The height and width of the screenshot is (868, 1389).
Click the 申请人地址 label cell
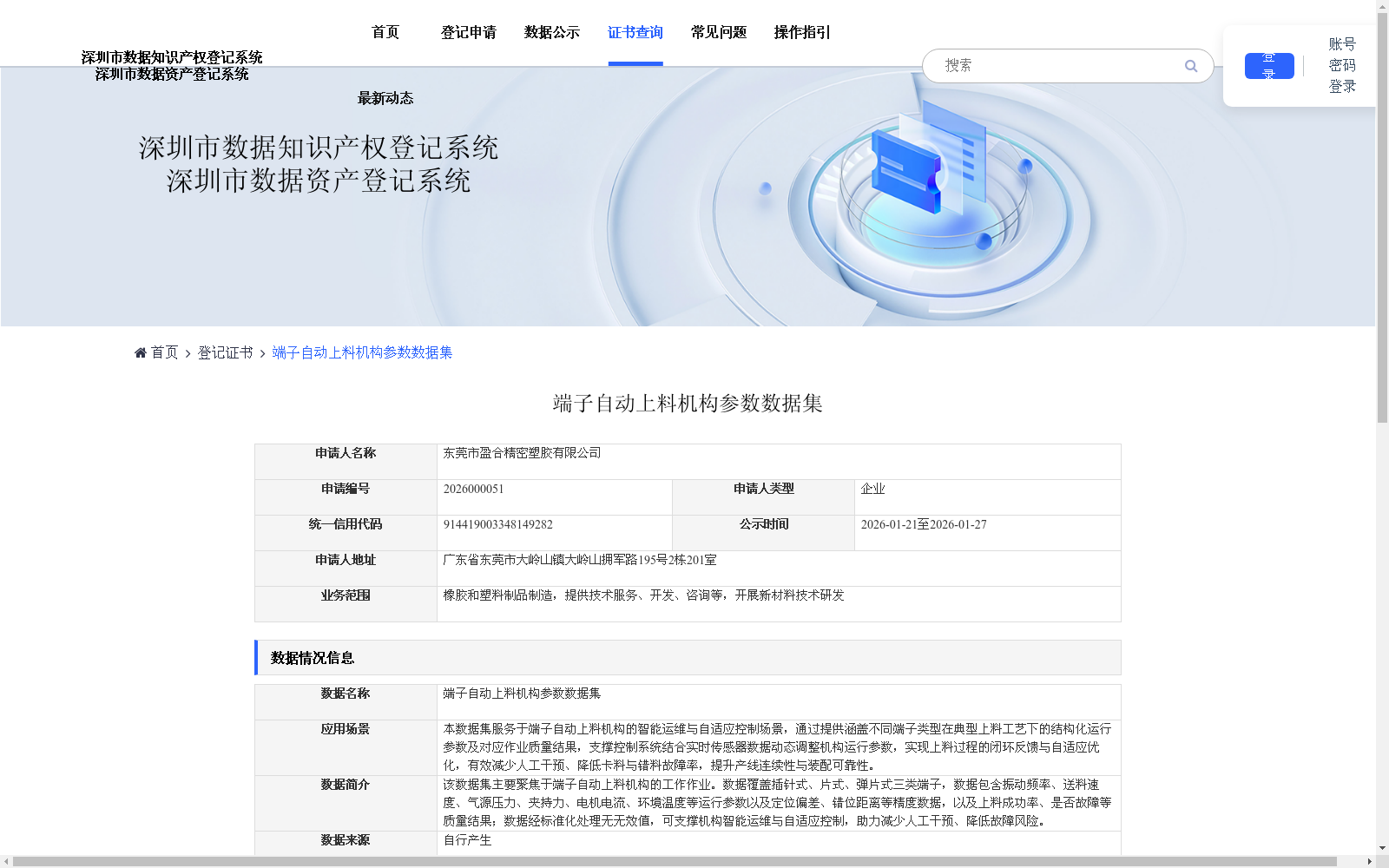point(346,569)
